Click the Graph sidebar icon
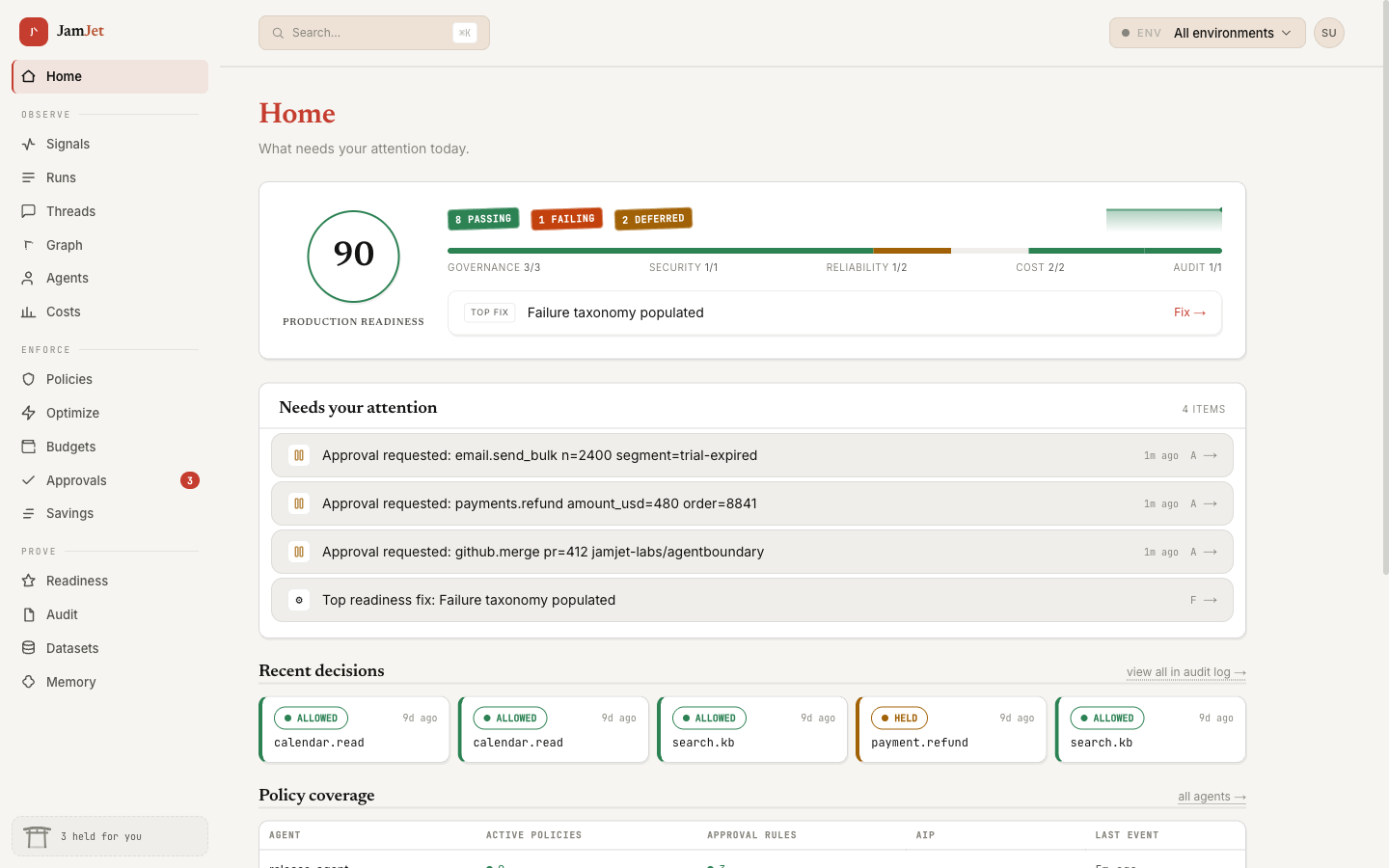The width and height of the screenshot is (1389, 868). coord(29,245)
